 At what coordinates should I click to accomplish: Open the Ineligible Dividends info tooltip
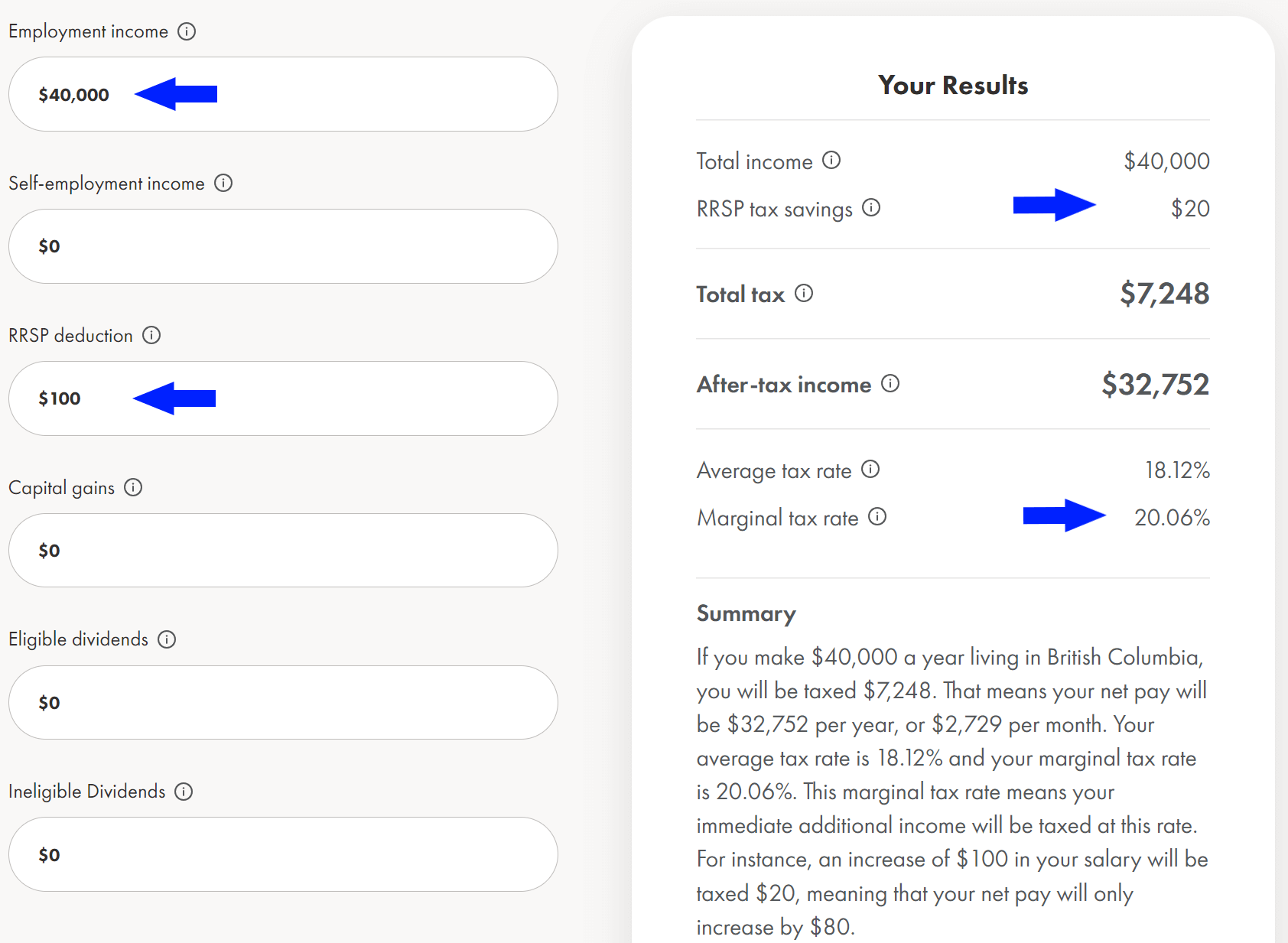[183, 792]
